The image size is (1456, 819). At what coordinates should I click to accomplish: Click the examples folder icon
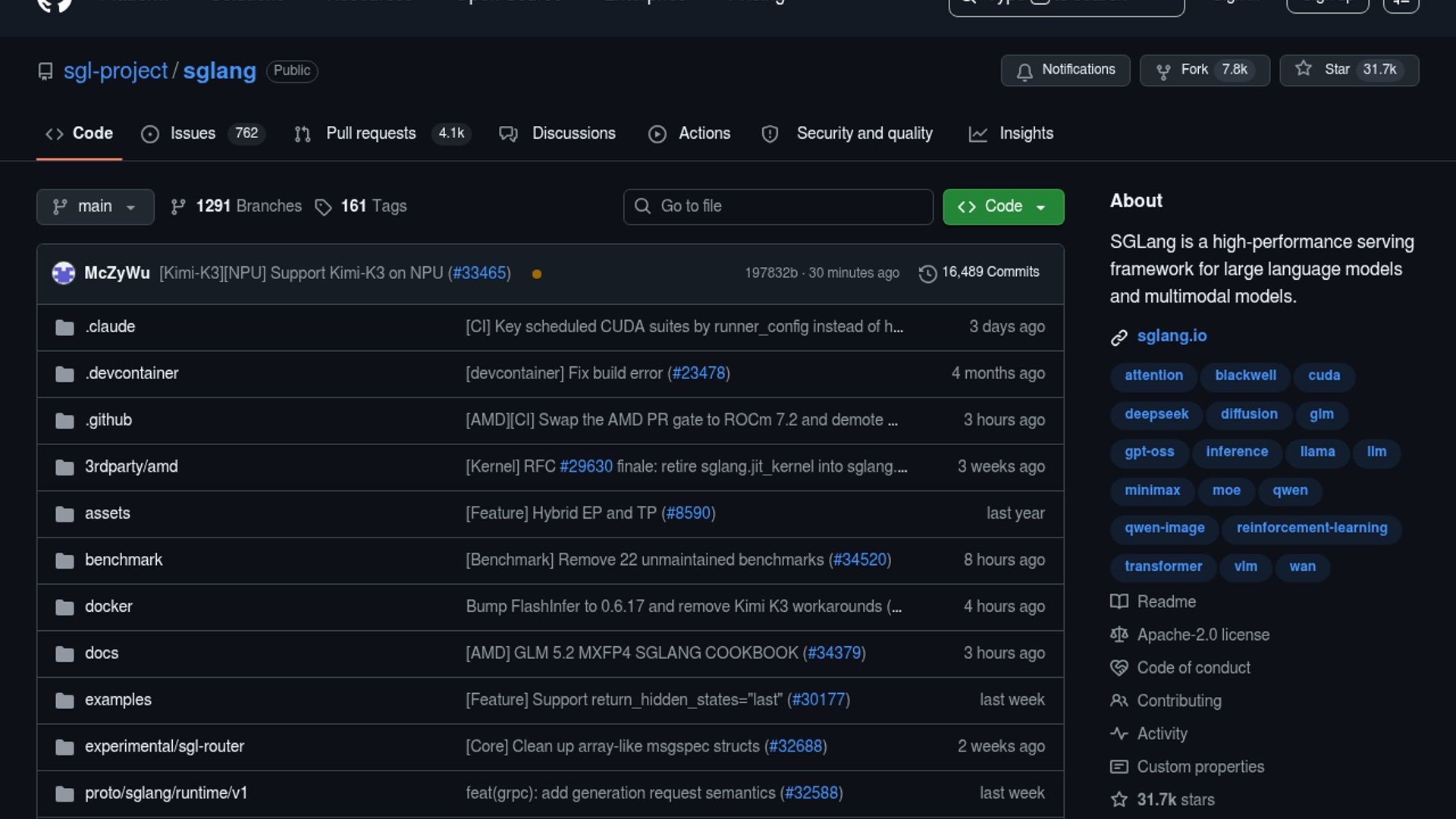[x=64, y=701]
